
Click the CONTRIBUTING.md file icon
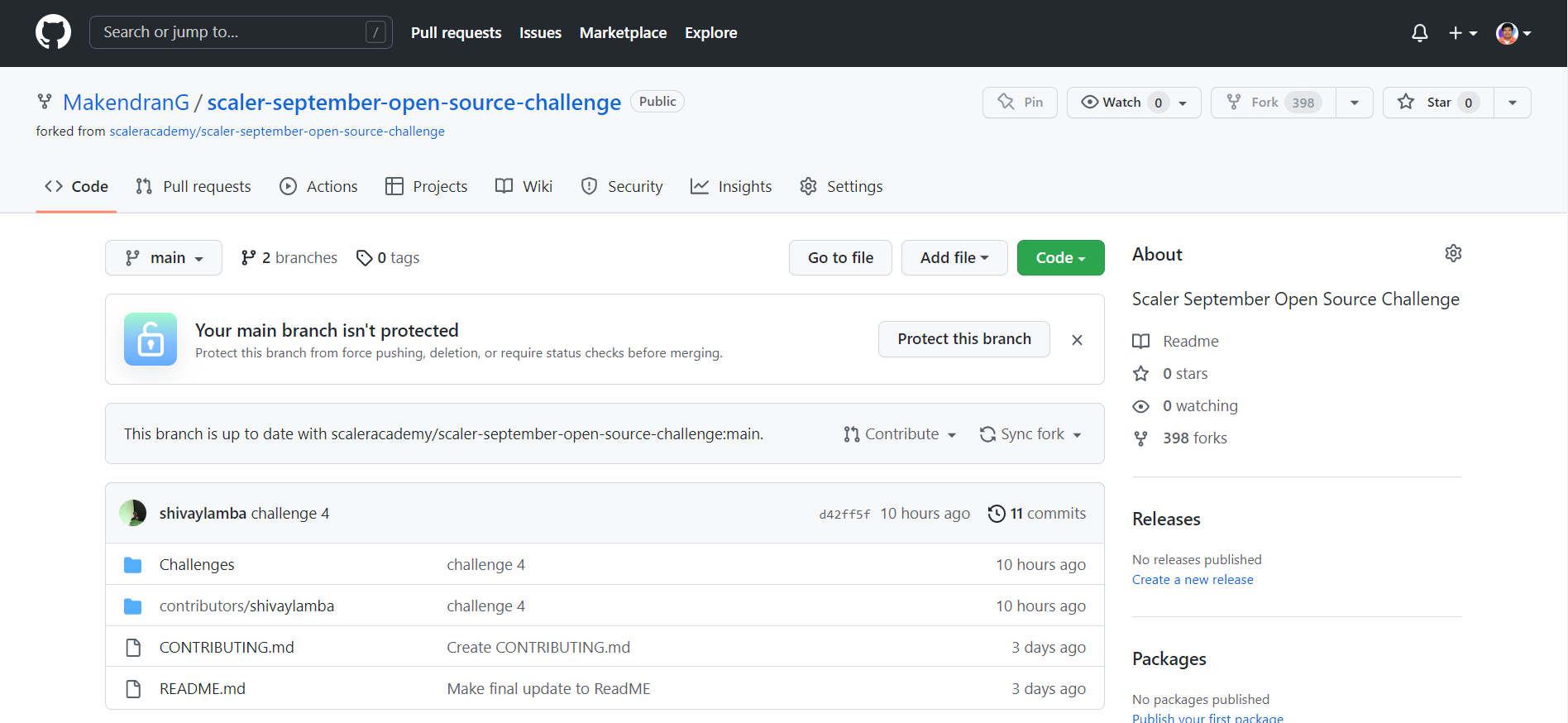click(132, 648)
